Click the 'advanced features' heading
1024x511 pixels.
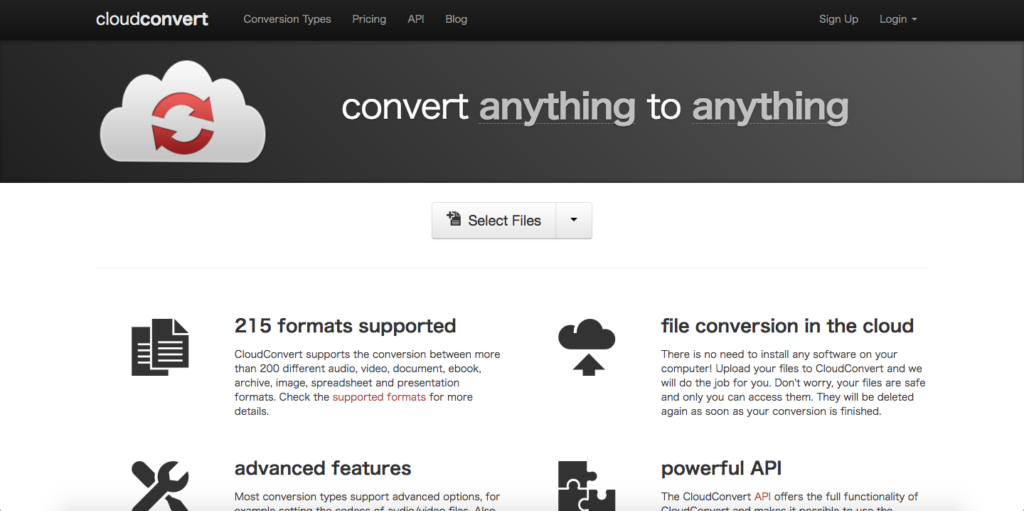coord(323,468)
